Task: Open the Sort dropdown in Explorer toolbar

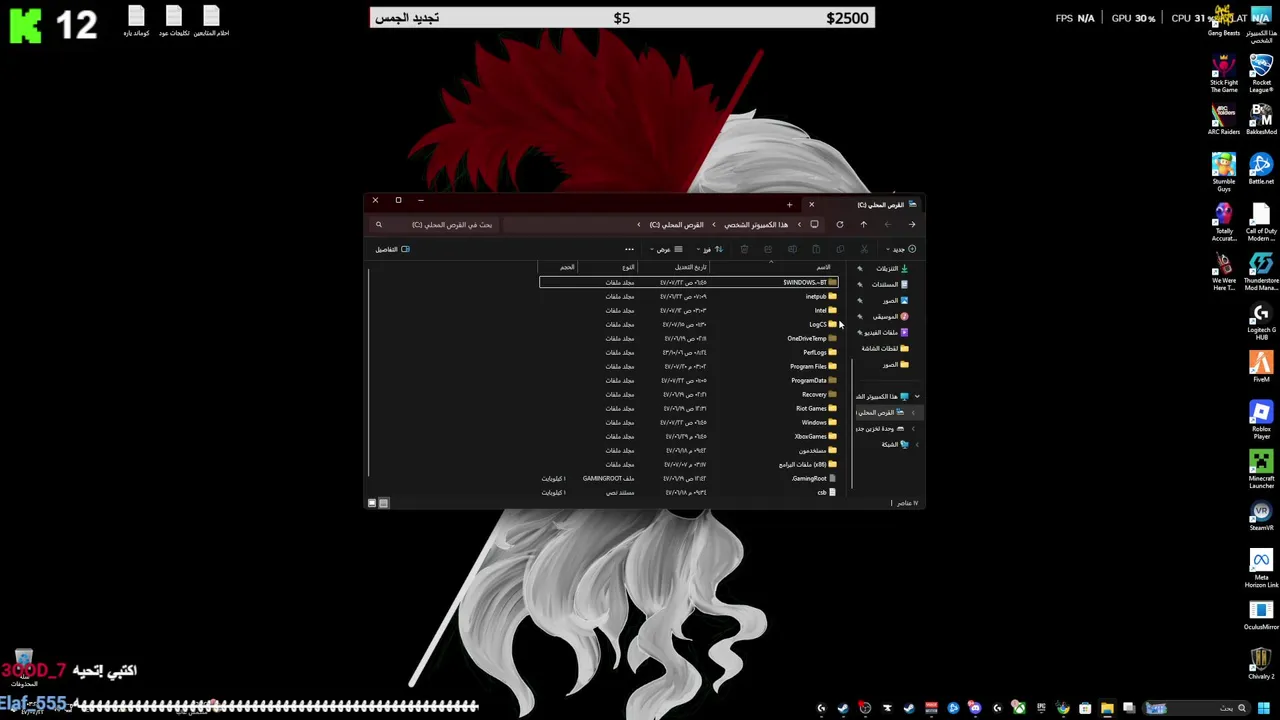Action: [711, 249]
